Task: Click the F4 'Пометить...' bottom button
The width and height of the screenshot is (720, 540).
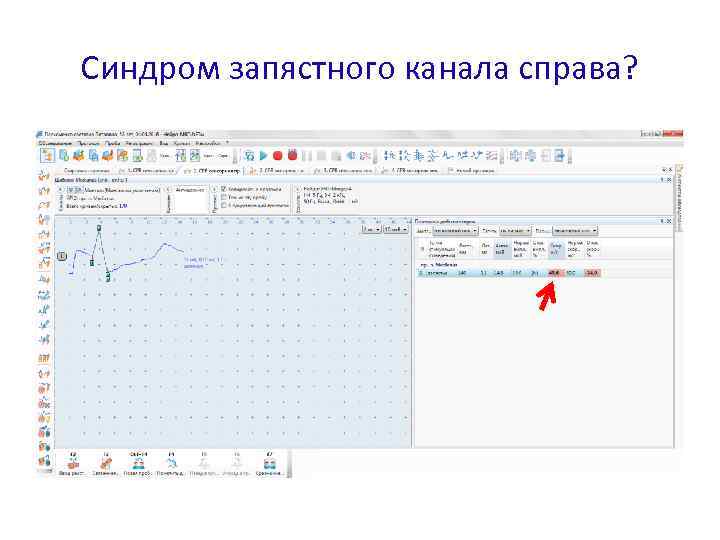Action: coord(171,464)
